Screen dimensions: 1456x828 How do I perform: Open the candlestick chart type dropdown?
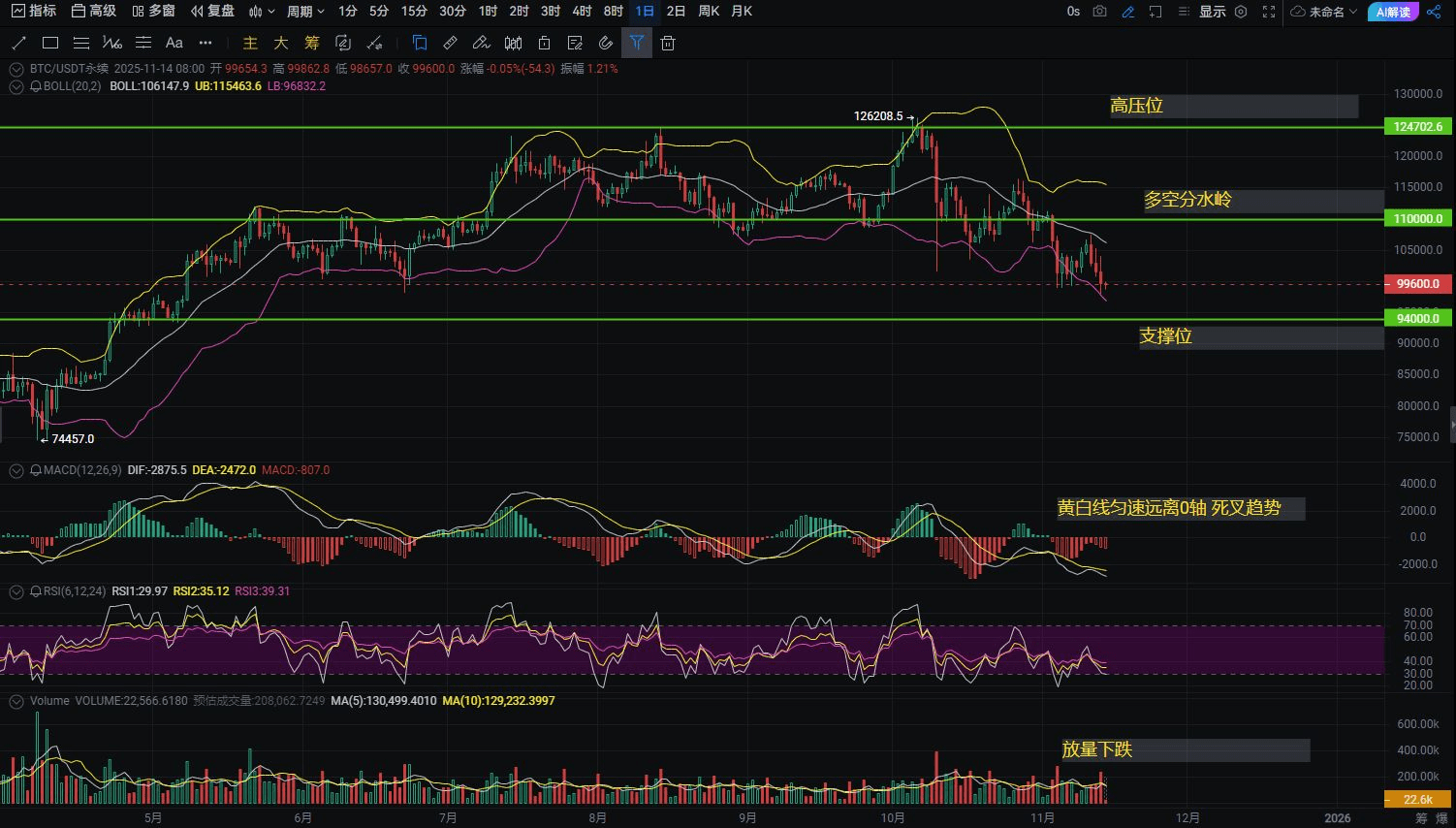(x=260, y=12)
